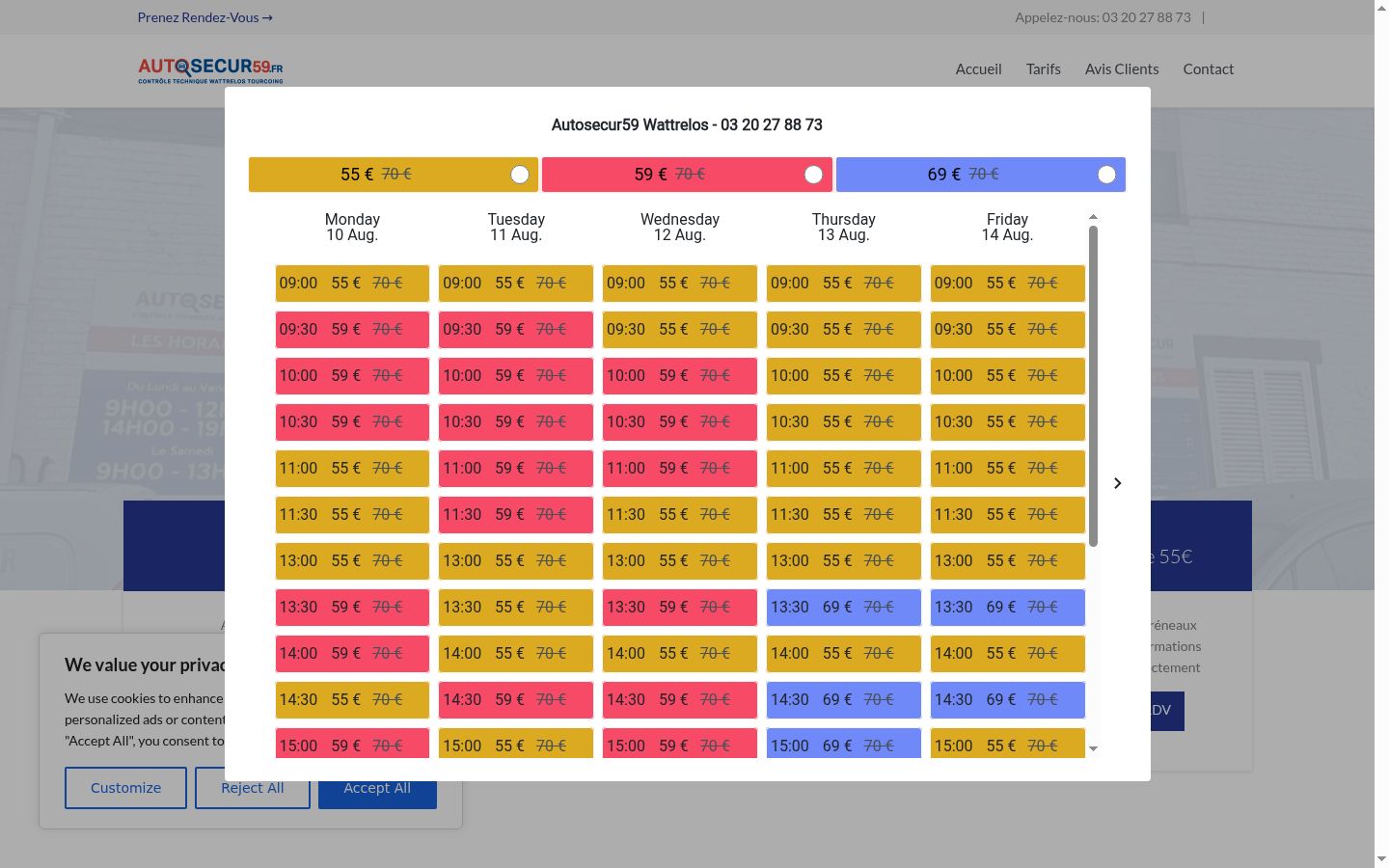Go to next week with the right chevron
Viewport: 1389px width, 868px height.
tap(1117, 483)
